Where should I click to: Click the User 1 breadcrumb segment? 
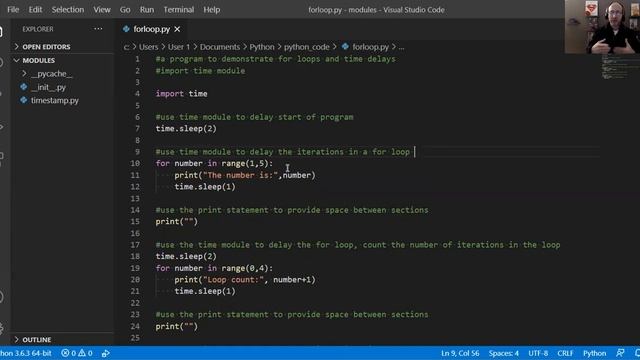[x=179, y=47]
